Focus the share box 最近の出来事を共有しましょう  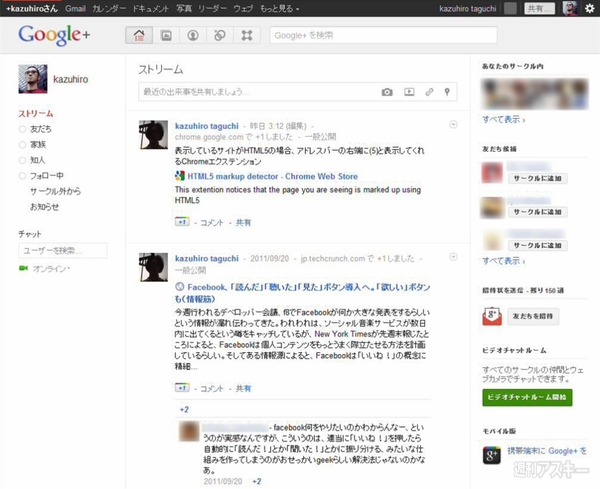(298, 92)
